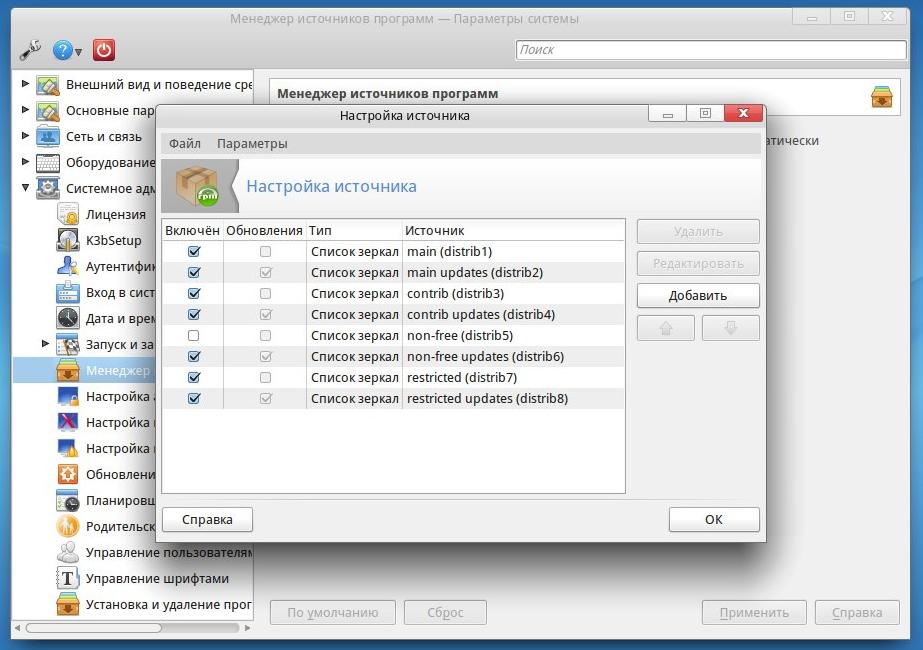Toggle Обновления checkbox for main (distrib1)

tap(265, 251)
